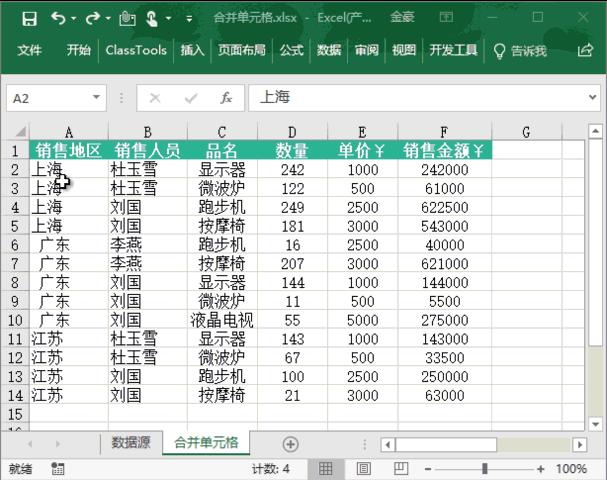Click the 计数: 4 status entry
The width and height of the screenshot is (607, 480).
click(x=271, y=469)
